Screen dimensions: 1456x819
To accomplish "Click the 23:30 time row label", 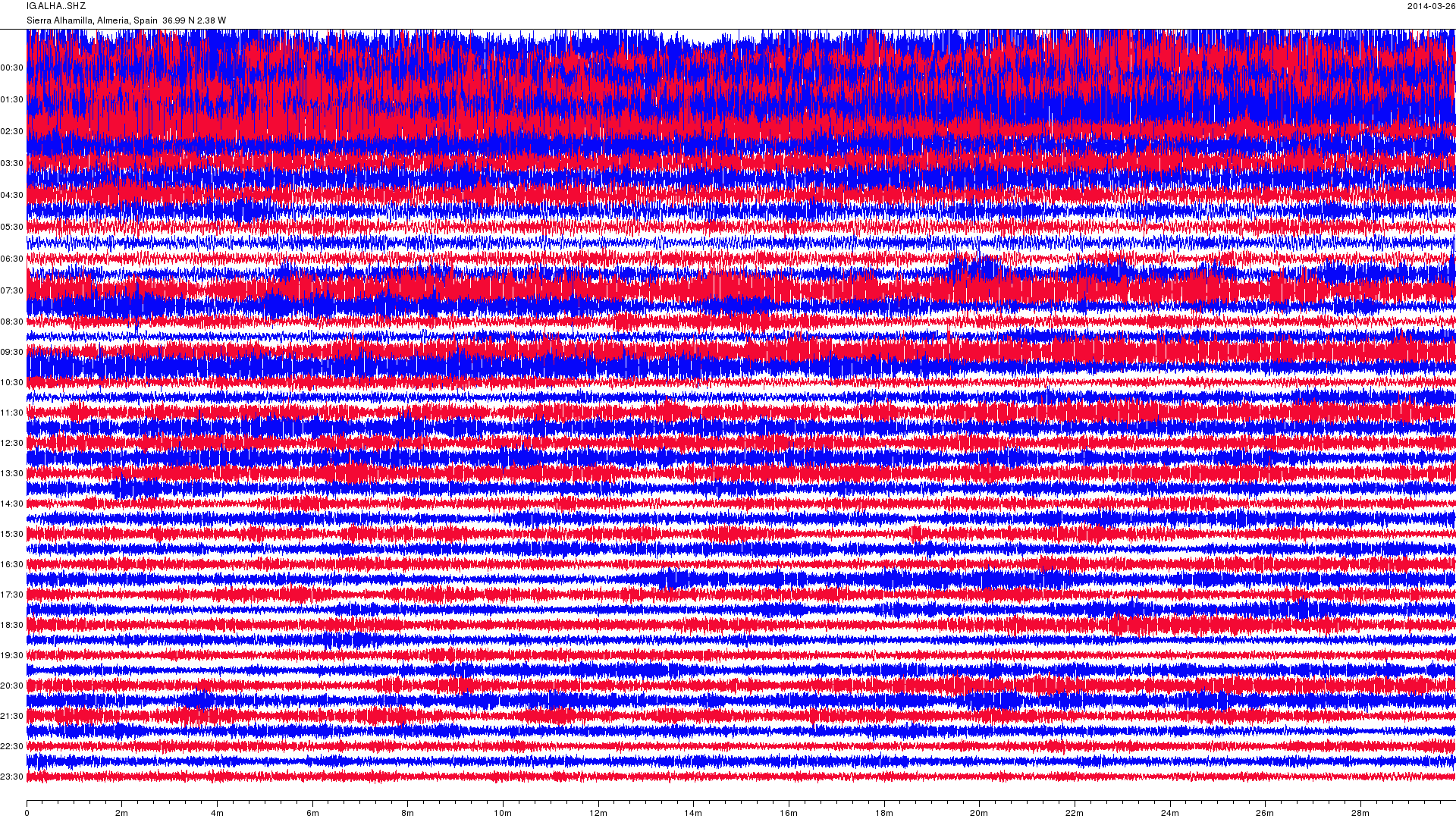I will pos(12,777).
